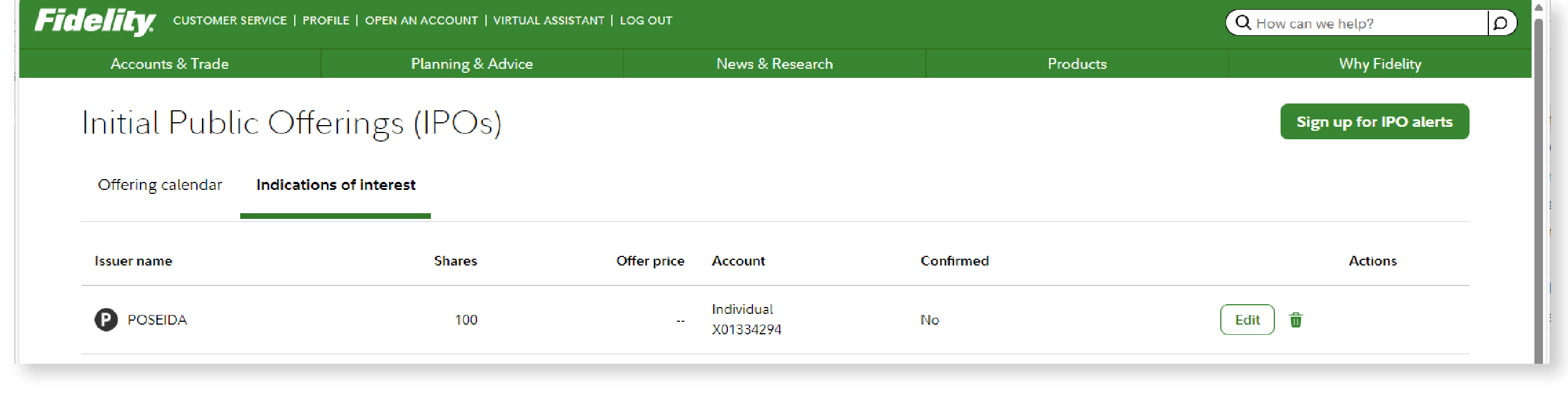Open the Planning & Advice menu
The width and height of the screenshot is (1568, 394).
(x=472, y=64)
